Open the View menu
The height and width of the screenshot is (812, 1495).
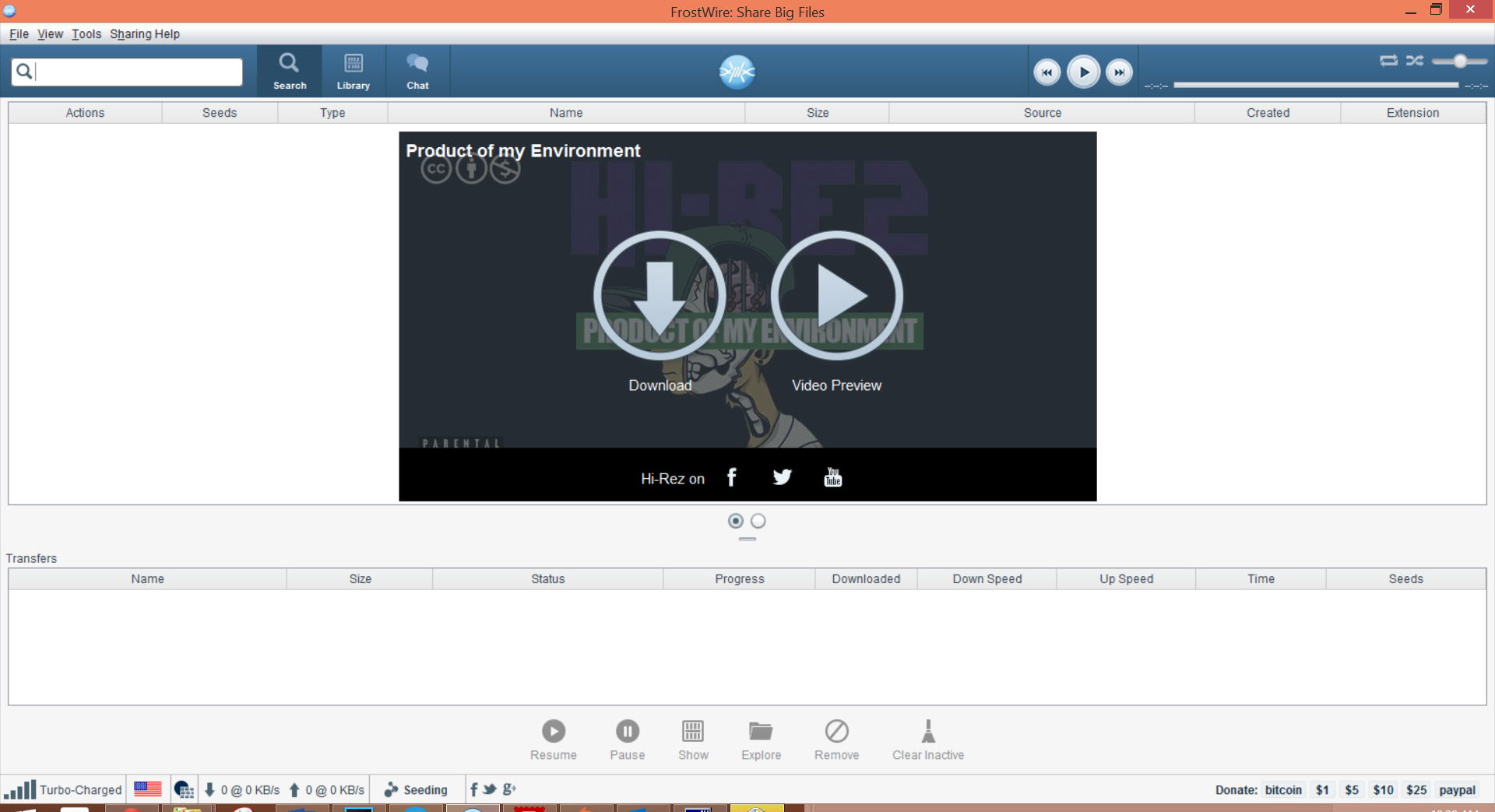(x=50, y=34)
